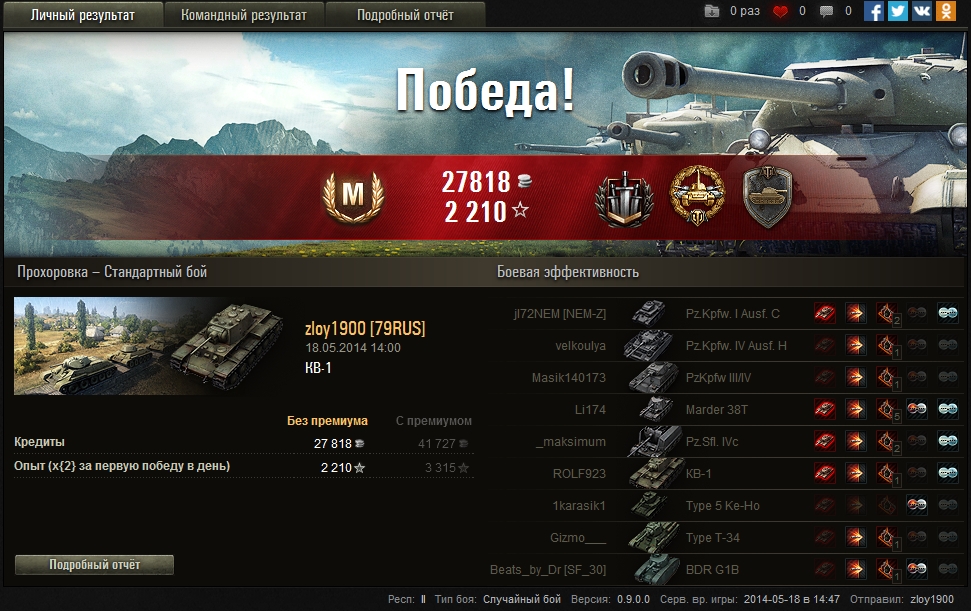971x611 pixels.
Task: Click the download count icon
Action: point(712,11)
